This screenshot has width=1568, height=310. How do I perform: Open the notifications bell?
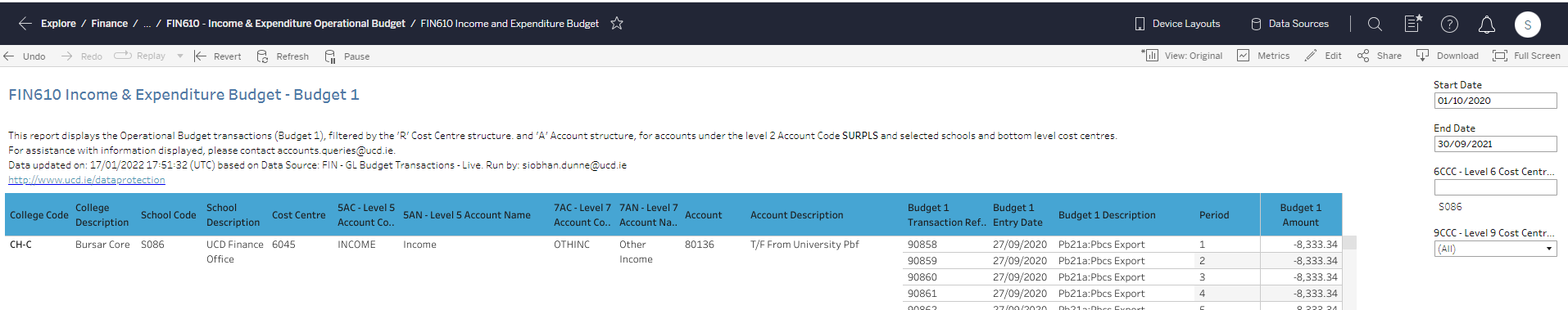click(x=1486, y=25)
